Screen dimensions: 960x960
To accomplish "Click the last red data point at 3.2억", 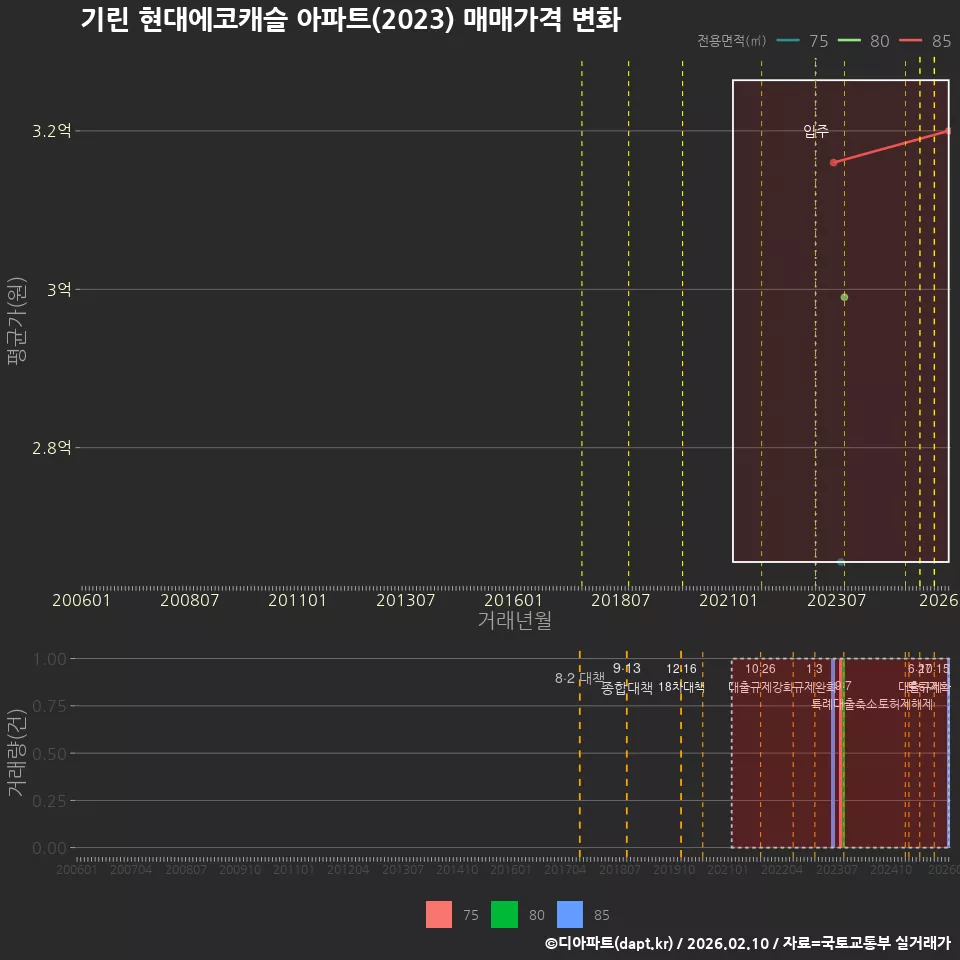I will (948, 130).
